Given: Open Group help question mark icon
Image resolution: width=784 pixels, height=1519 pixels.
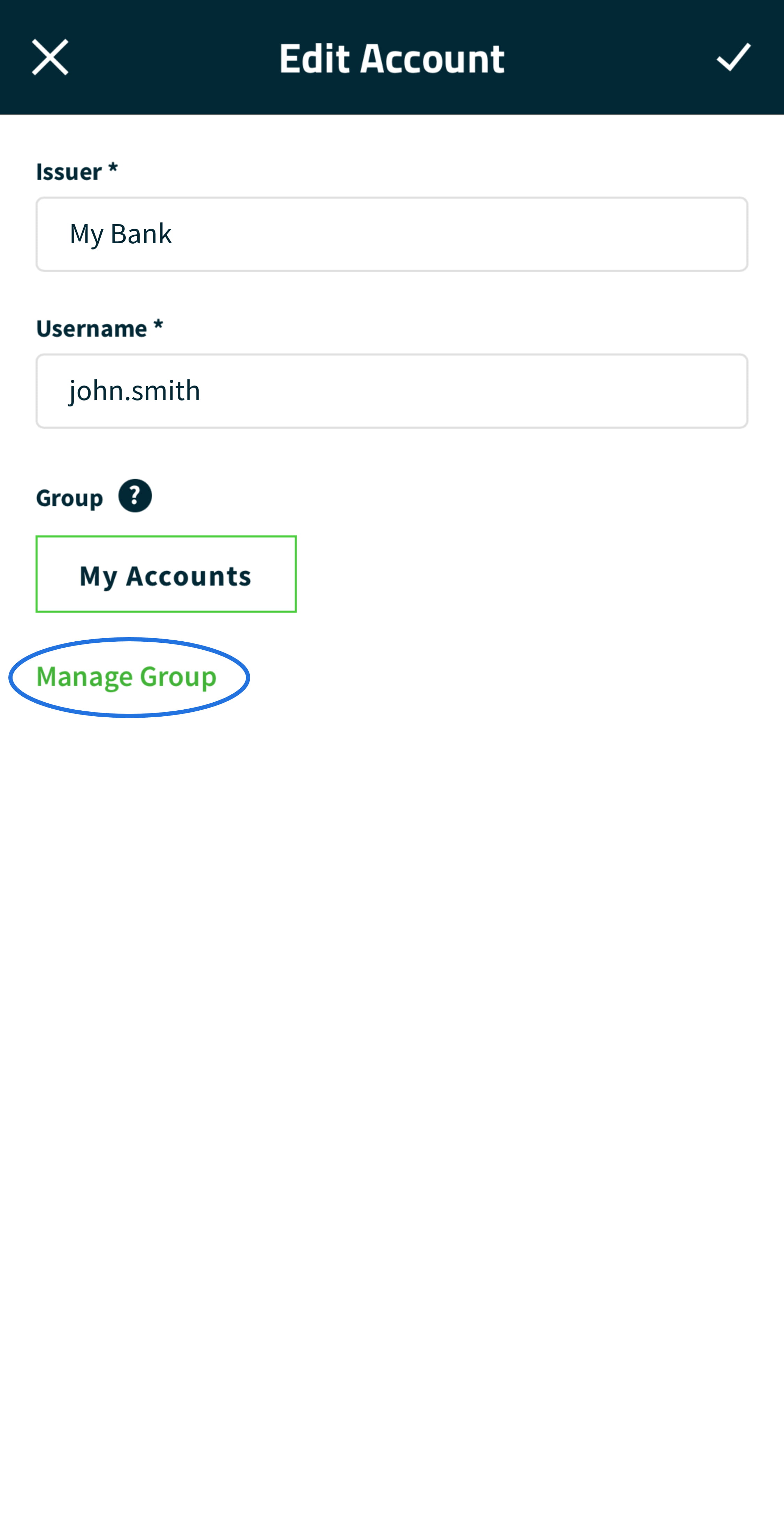Looking at the screenshot, I should (x=135, y=496).
